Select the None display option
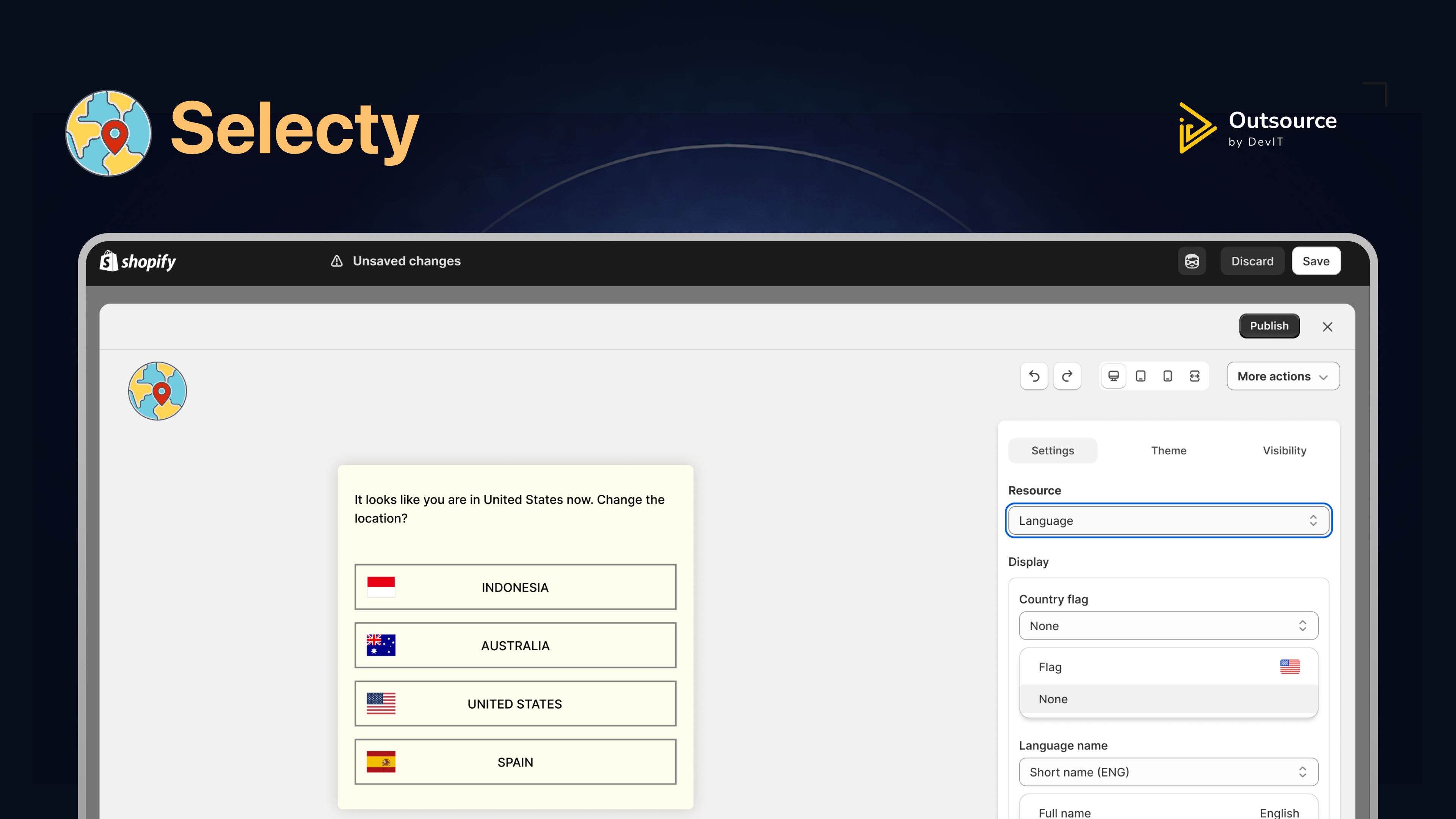The height and width of the screenshot is (819, 1456). (x=1168, y=699)
